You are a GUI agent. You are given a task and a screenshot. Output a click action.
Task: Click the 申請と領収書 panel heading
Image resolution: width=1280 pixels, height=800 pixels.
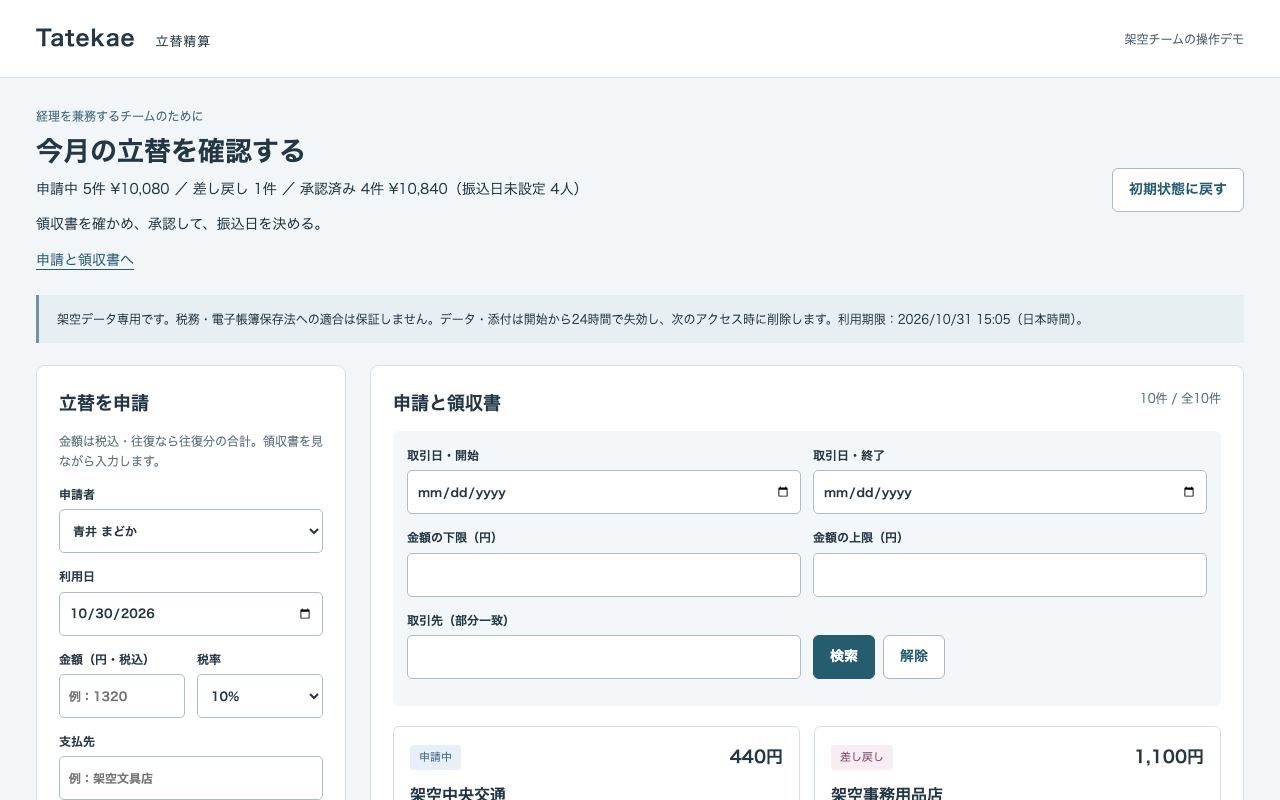coord(447,403)
